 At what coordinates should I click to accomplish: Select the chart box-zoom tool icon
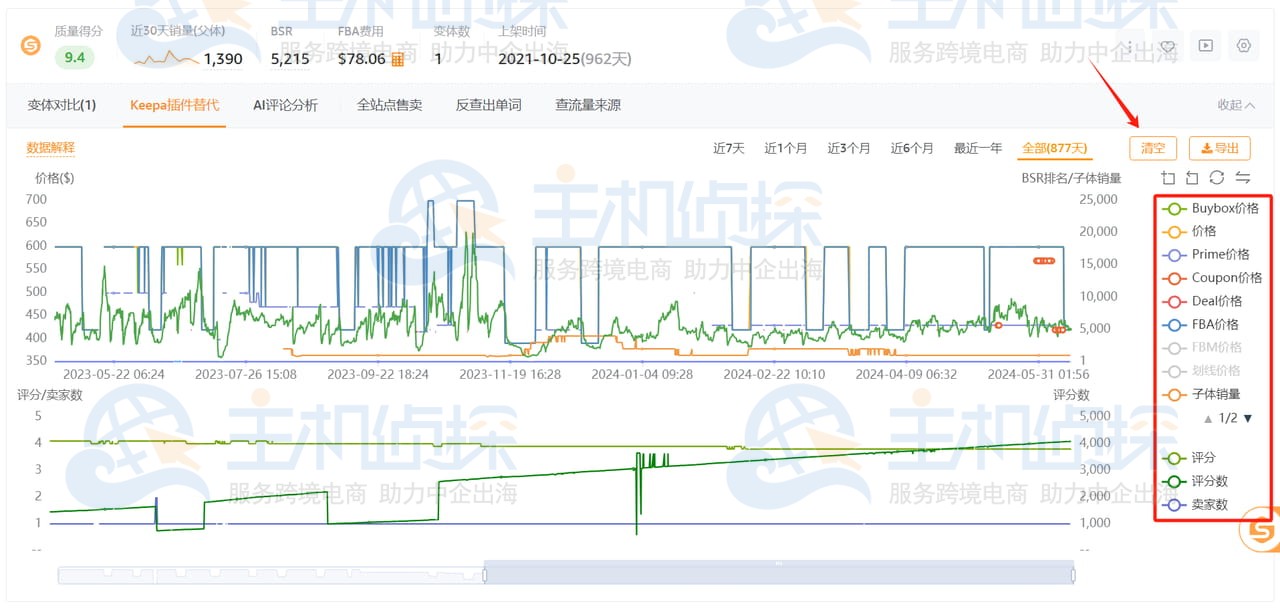click(1167, 177)
